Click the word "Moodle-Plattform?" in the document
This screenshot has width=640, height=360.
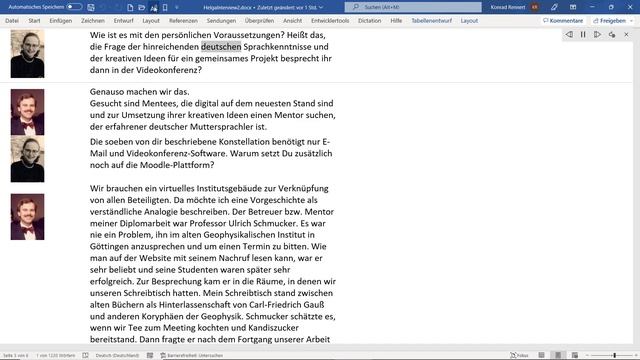click(177, 165)
